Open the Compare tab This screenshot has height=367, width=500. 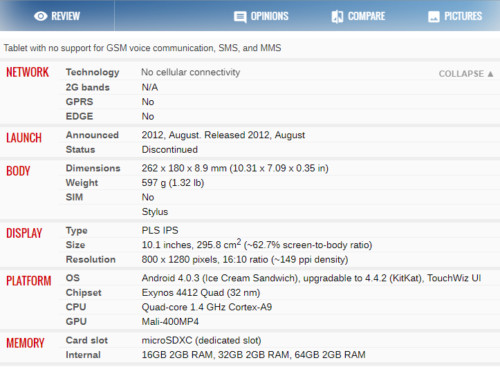click(358, 16)
